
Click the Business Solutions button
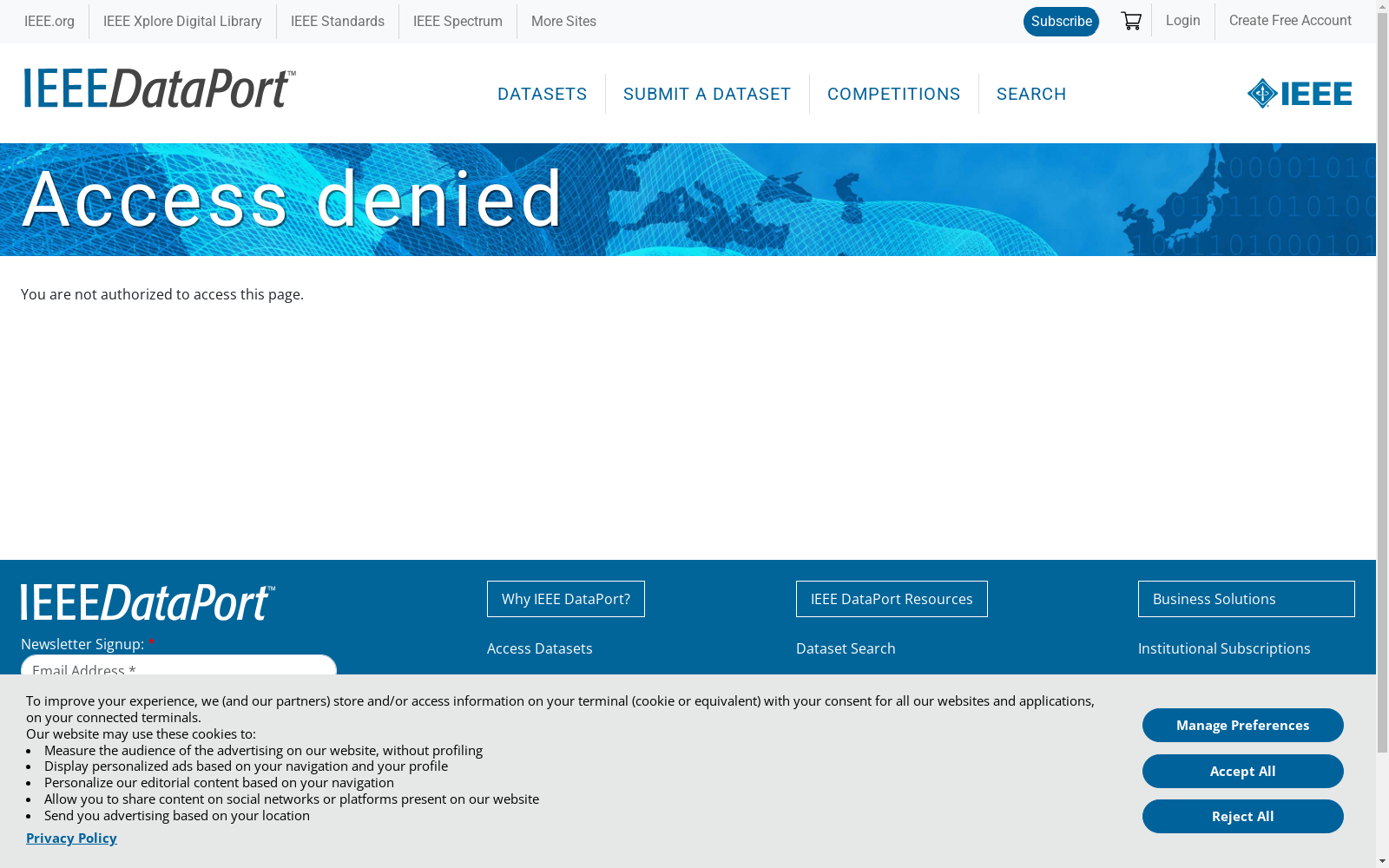tap(1247, 599)
